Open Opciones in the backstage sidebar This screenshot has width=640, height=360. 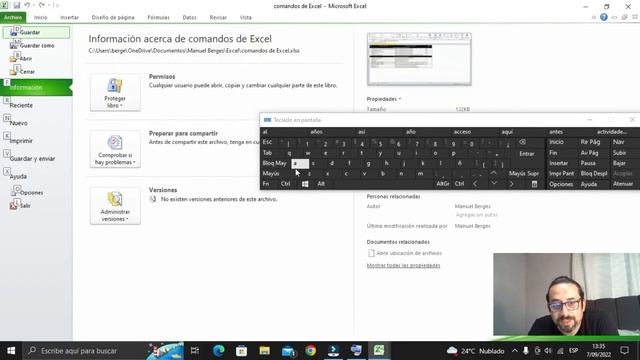coord(27,192)
